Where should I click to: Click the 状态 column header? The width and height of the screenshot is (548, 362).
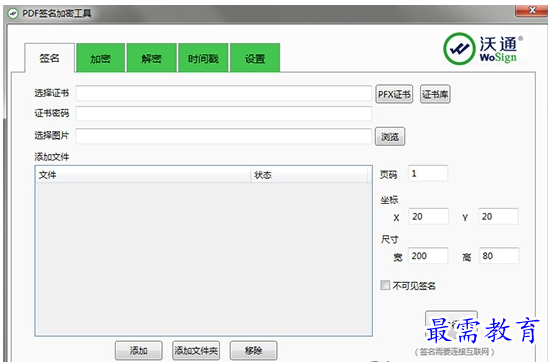[x=309, y=174]
